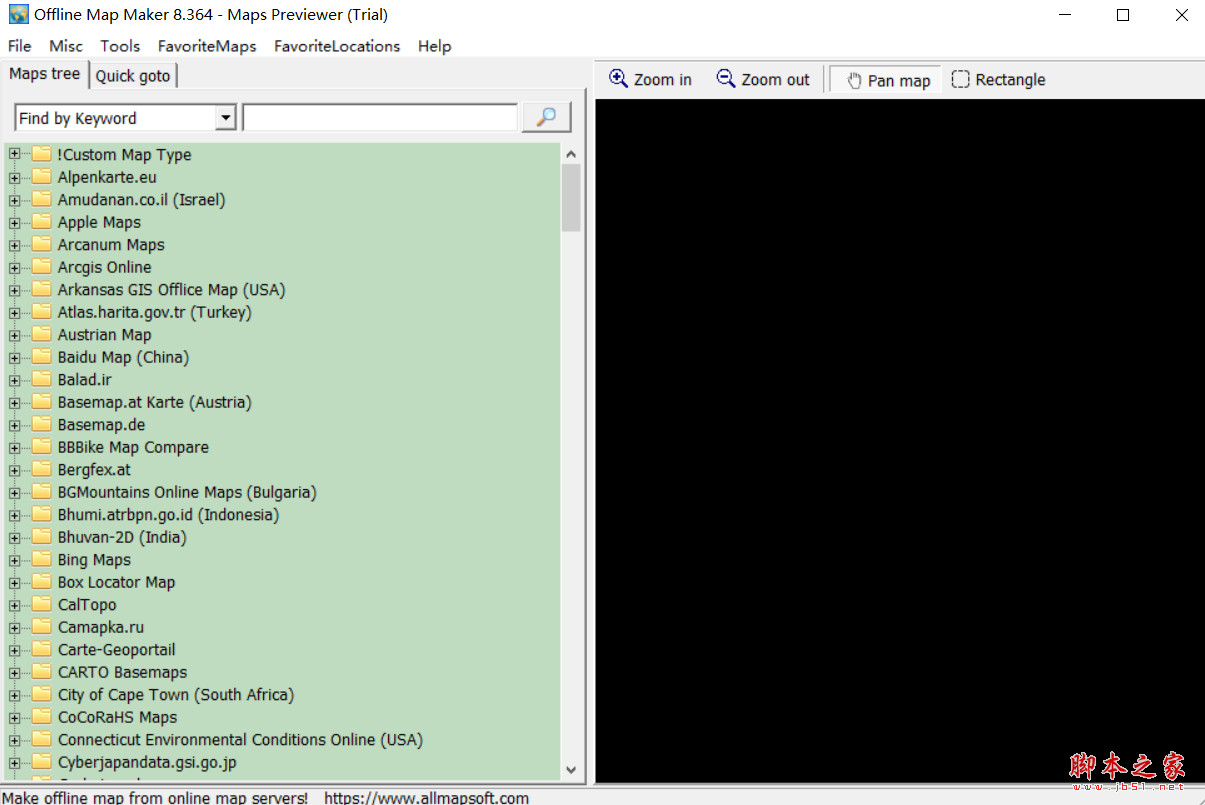The image size is (1205, 805).
Task: Expand the Basemap.at Karte (Austria) node
Action: [x=14, y=402]
